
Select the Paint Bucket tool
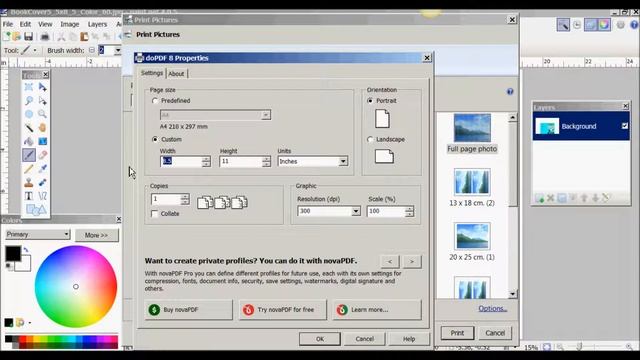click(x=29, y=141)
